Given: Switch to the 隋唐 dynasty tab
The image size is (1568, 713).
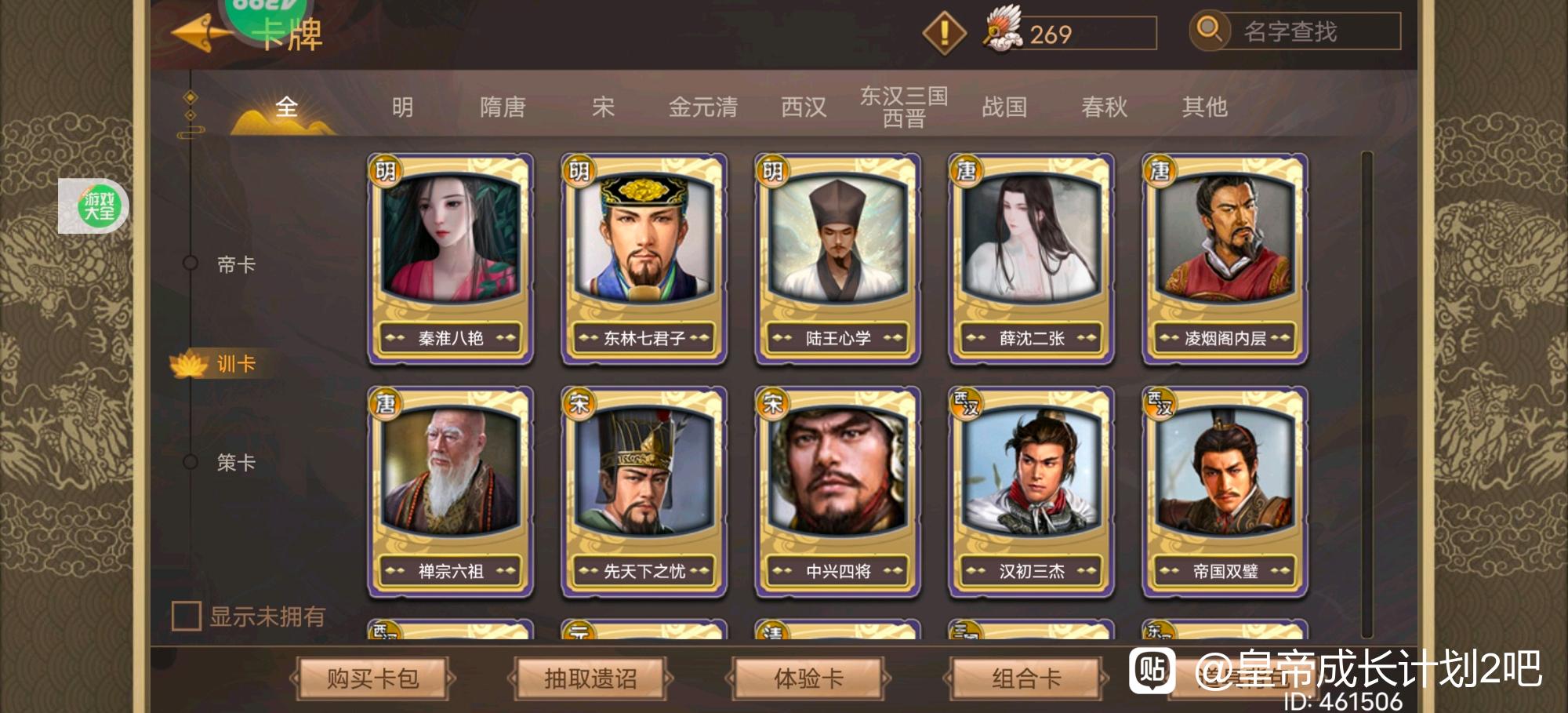Looking at the screenshot, I should [503, 107].
